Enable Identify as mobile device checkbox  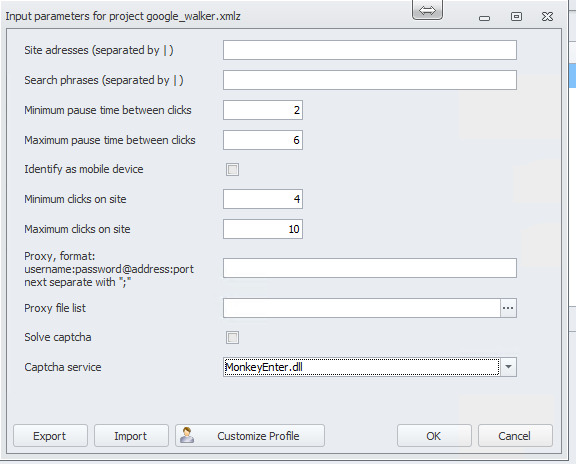232,169
